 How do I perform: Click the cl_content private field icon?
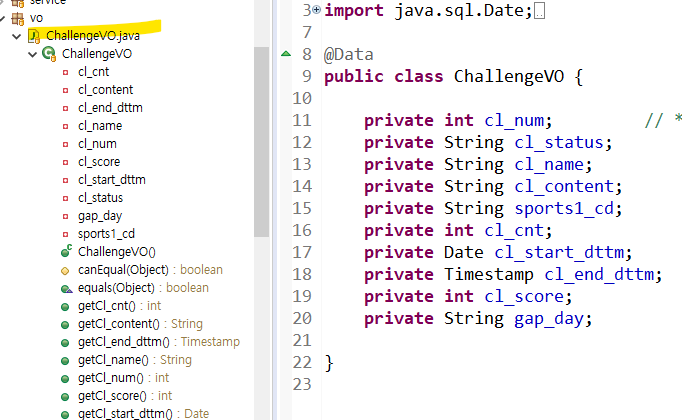tap(65, 90)
